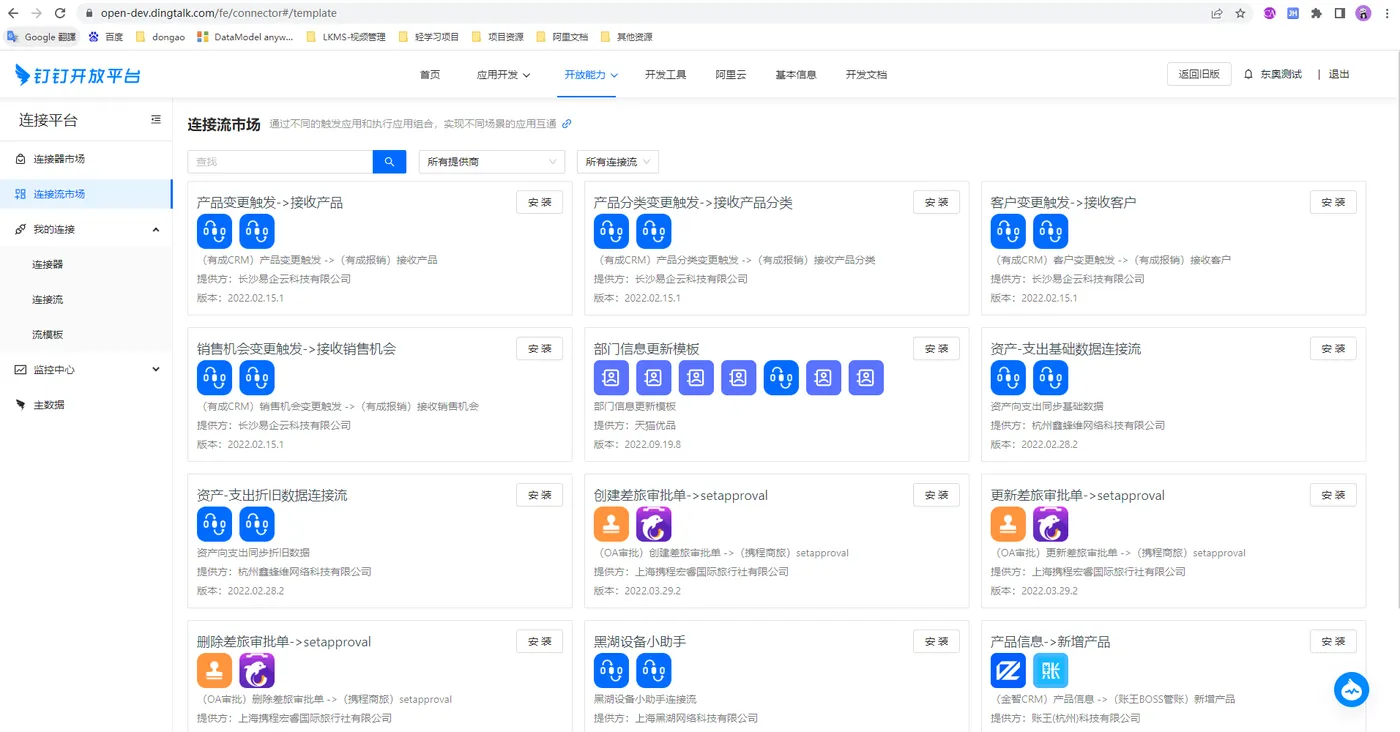Open the 百度 bookmark
This screenshot has width=1400, height=732.
pos(106,37)
